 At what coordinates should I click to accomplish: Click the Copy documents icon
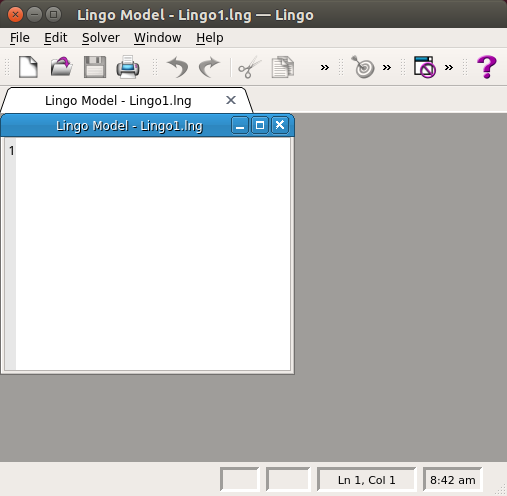[x=283, y=67]
